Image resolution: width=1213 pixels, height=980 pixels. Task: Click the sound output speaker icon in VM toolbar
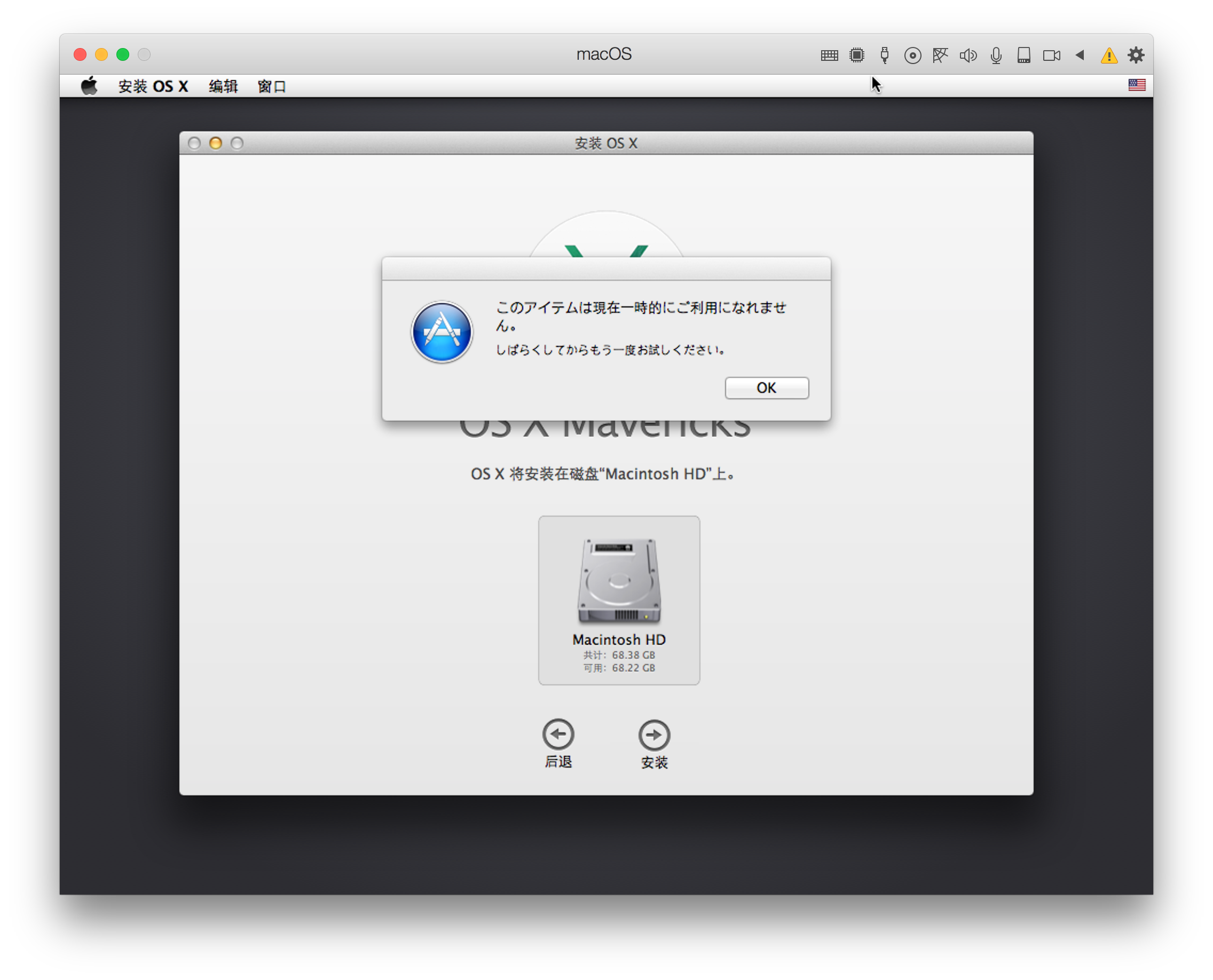click(968, 55)
